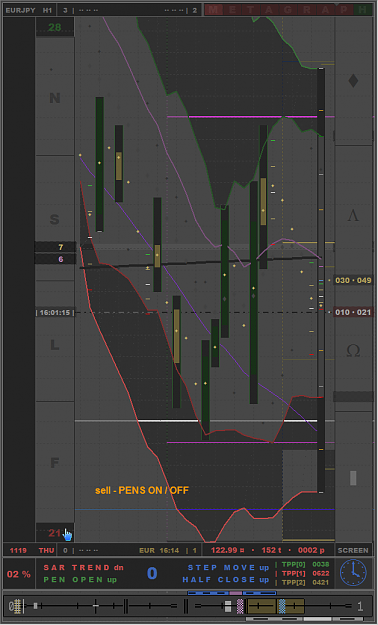This screenshot has height=625, width=378.
Task: Click the red M letter in METAGRAPH header
Action: click(x=214, y=10)
